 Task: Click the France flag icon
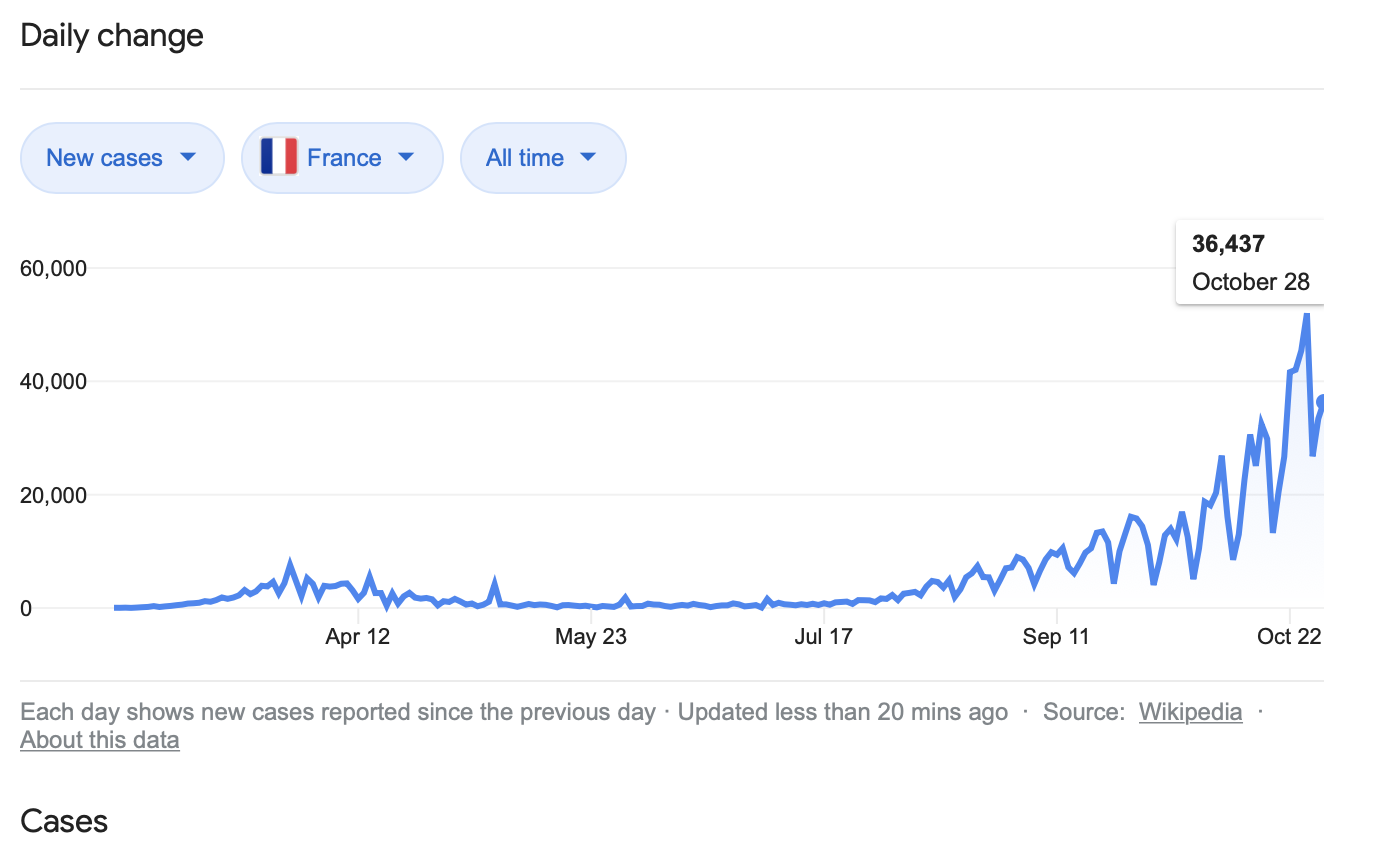coord(279,157)
